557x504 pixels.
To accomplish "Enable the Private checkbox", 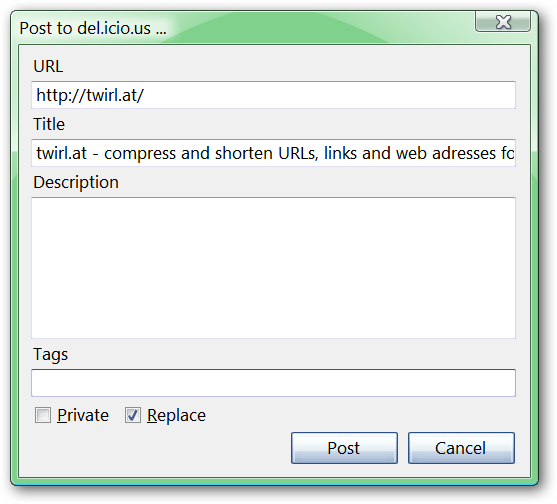I will pyautogui.click(x=43, y=415).
